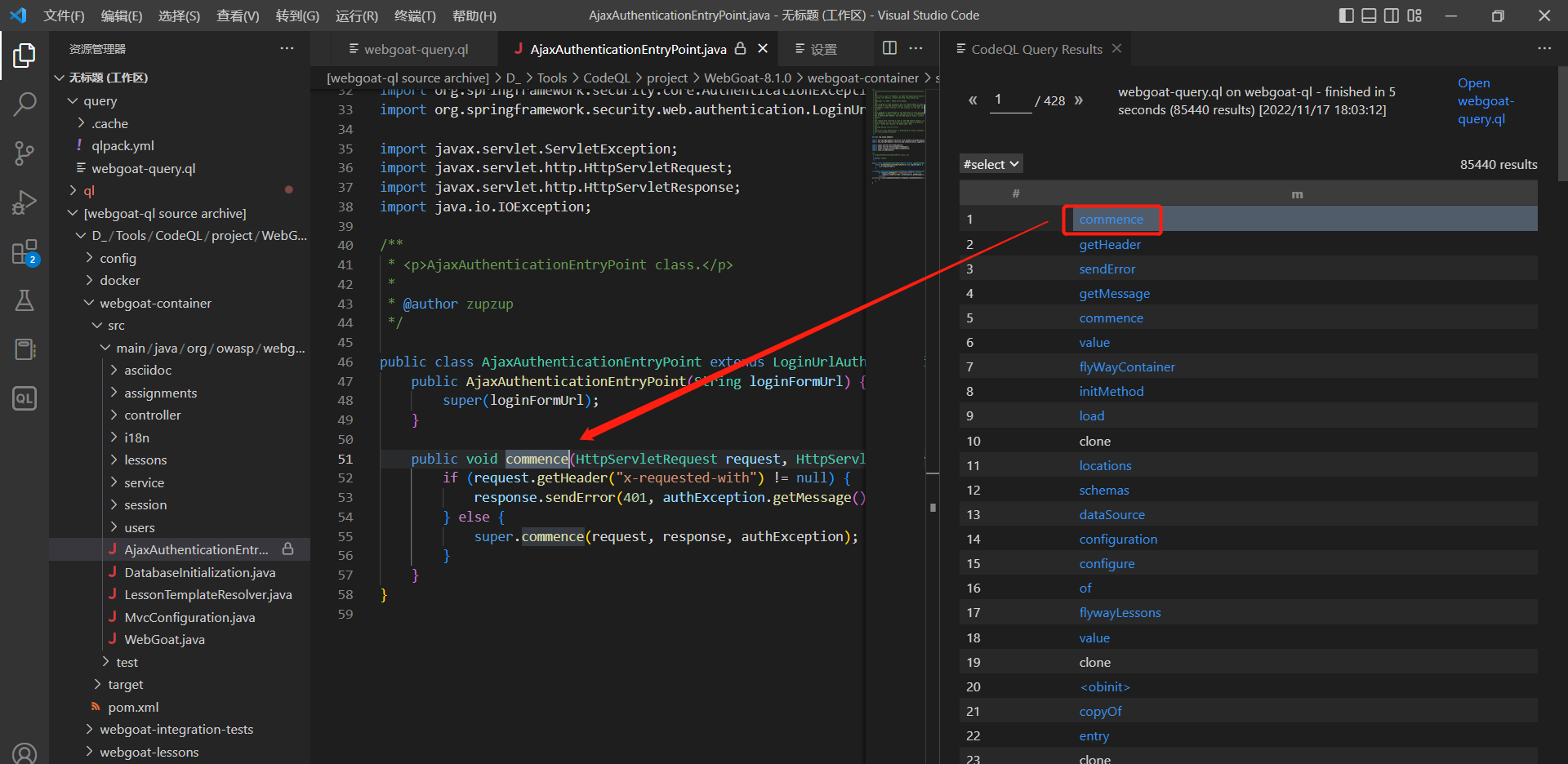The width and height of the screenshot is (1568, 764).
Task: Open the getHeader result link
Action: [x=1110, y=244]
